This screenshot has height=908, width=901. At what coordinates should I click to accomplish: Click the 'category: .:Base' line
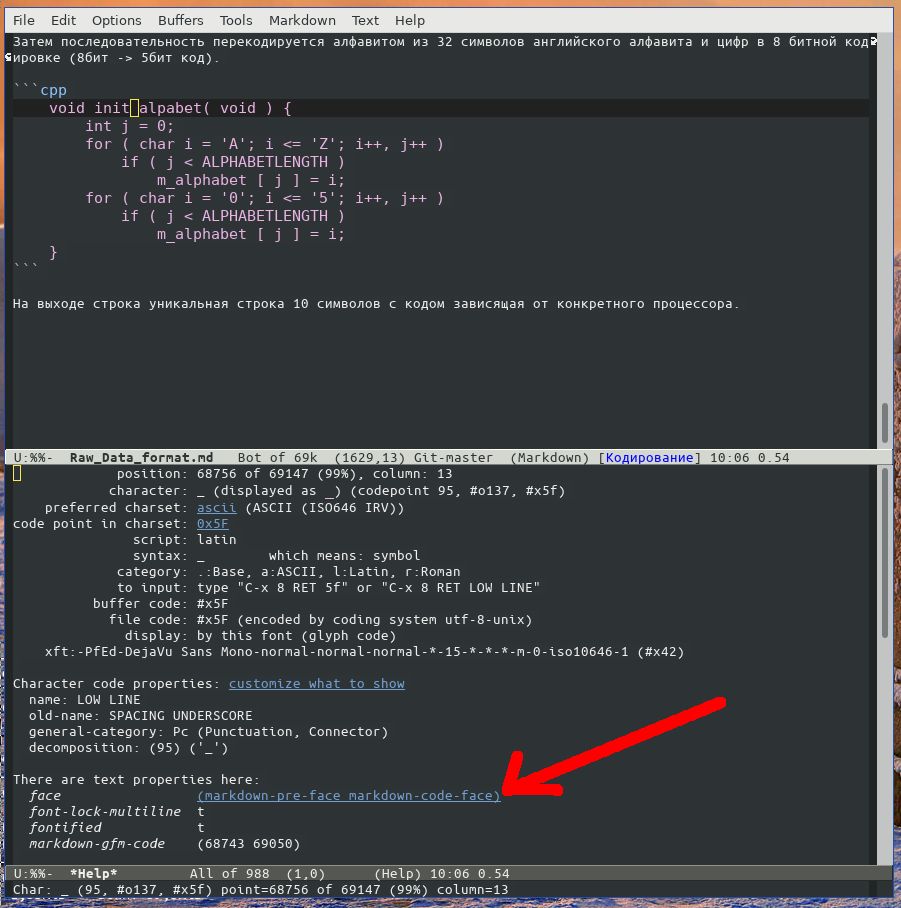pos(288,572)
